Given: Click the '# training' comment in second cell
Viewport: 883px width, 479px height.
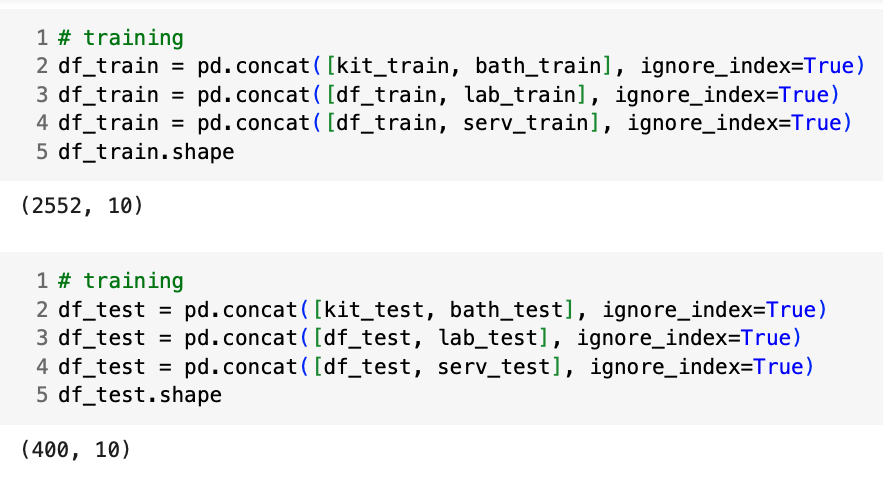Looking at the screenshot, I should click(x=121, y=281).
